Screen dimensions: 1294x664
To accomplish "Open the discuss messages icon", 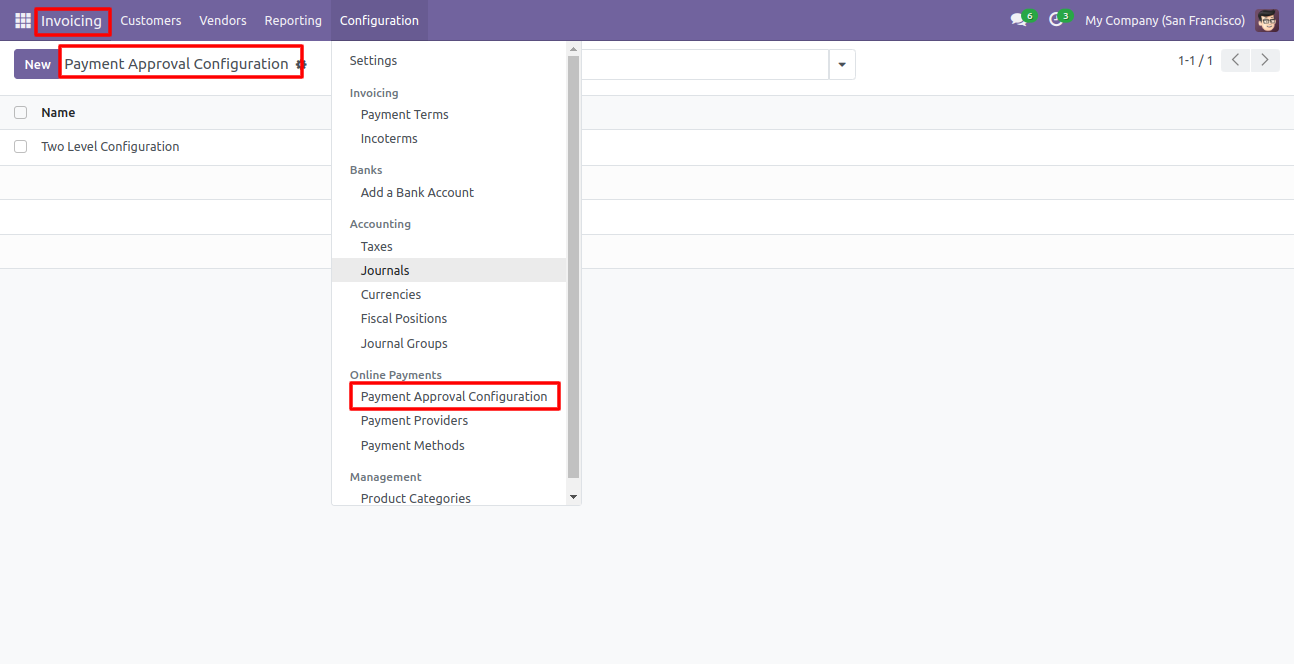I will (1018, 20).
